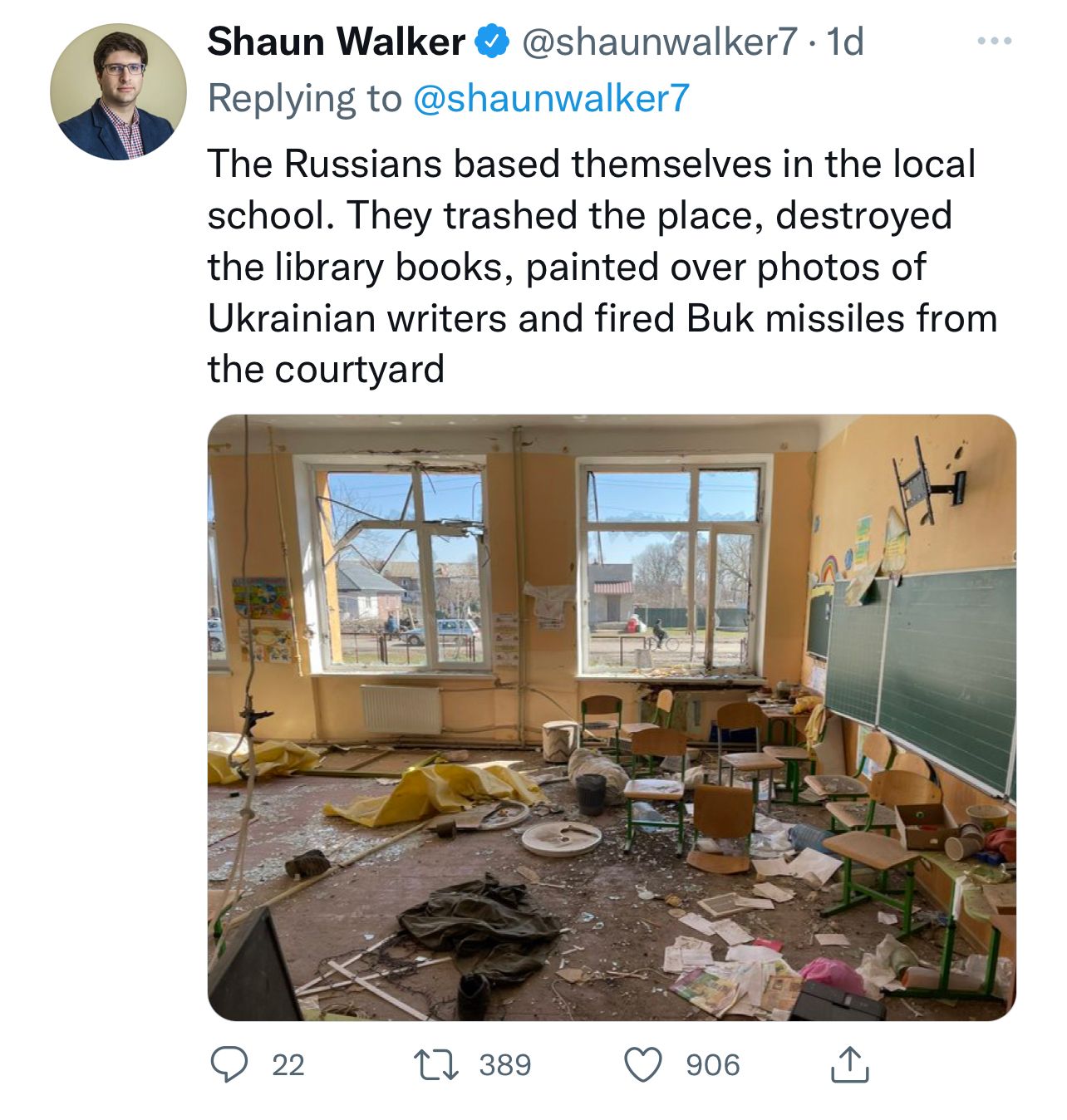The width and height of the screenshot is (1067, 1120).
Task: Open the three-dot more options menu
Action: point(994,41)
